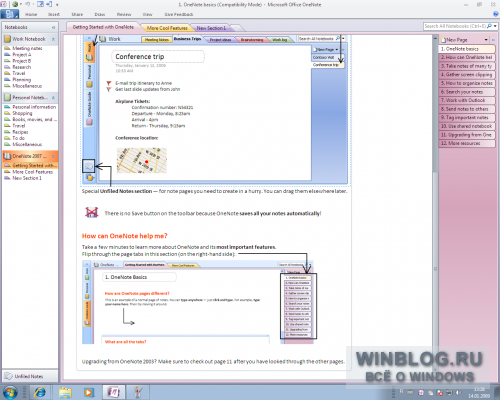The height and width of the screenshot is (400, 500).
Task: Collapse the Work Notebook section list
Action: point(53,39)
